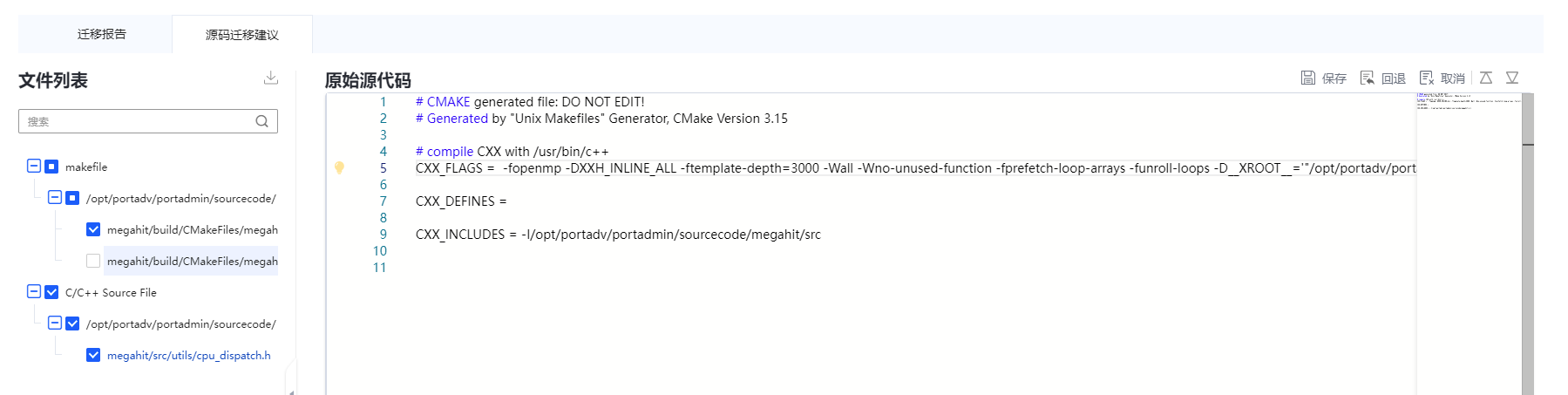Click the save (保存) icon
The image size is (1568, 395).
(1307, 78)
